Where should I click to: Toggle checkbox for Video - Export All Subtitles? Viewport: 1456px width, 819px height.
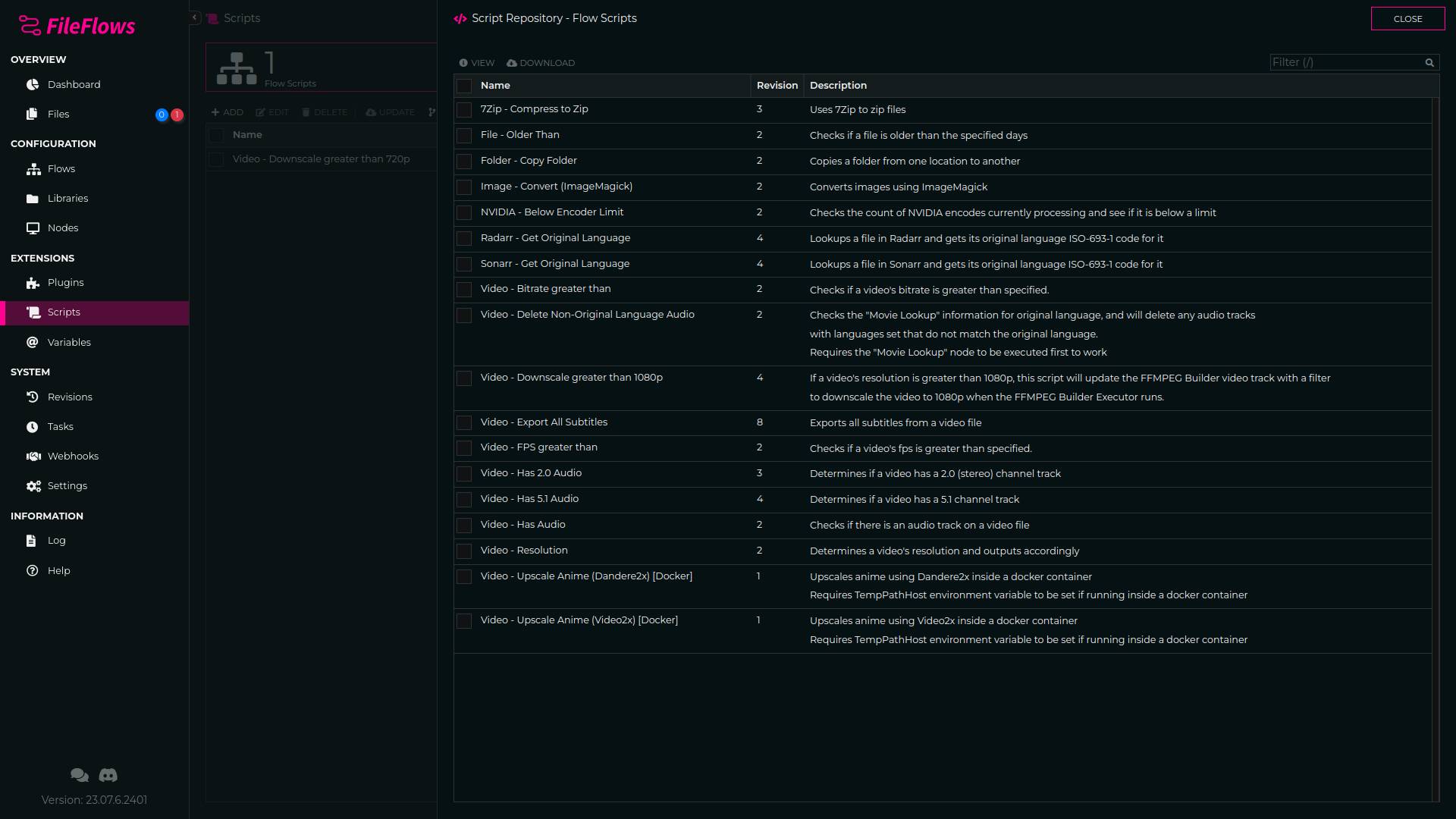click(x=463, y=422)
